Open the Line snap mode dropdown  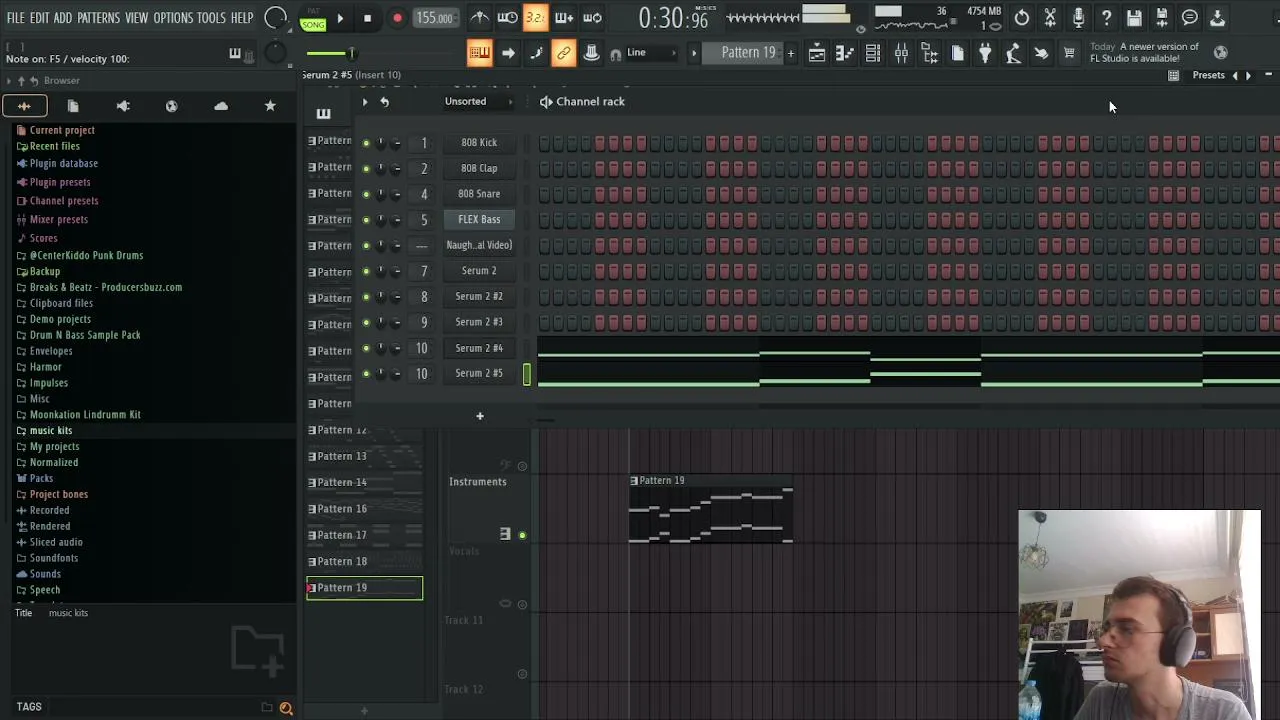[650, 53]
